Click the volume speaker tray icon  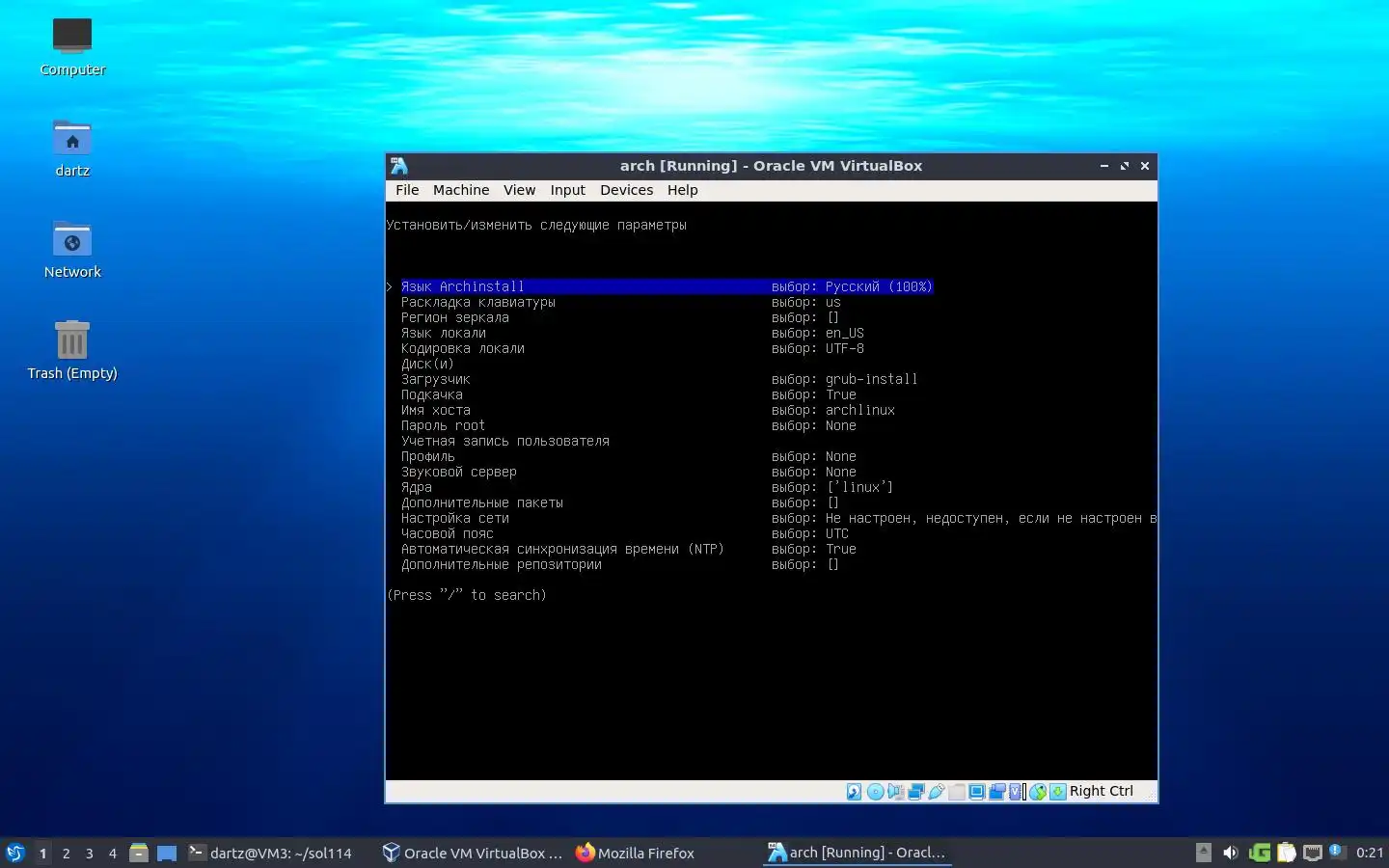[1230, 853]
